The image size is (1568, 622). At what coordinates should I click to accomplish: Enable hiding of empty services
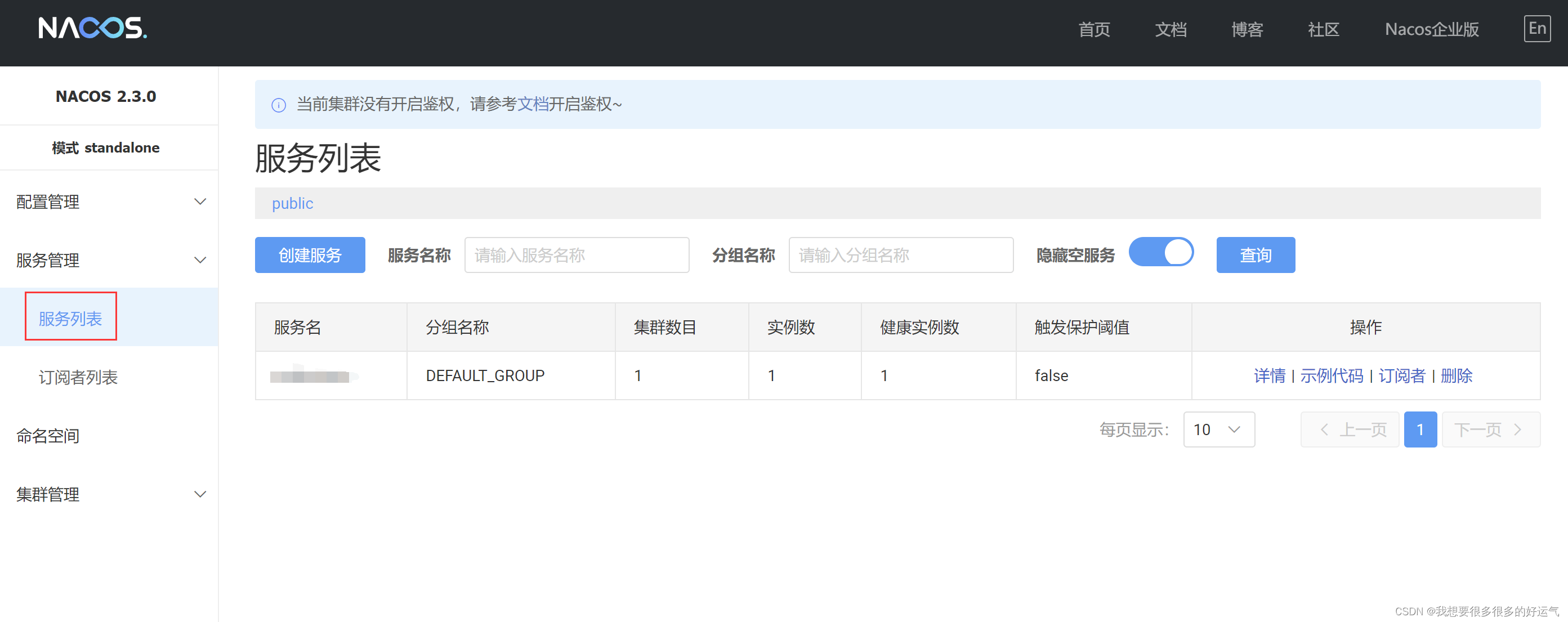click(1162, 252)
